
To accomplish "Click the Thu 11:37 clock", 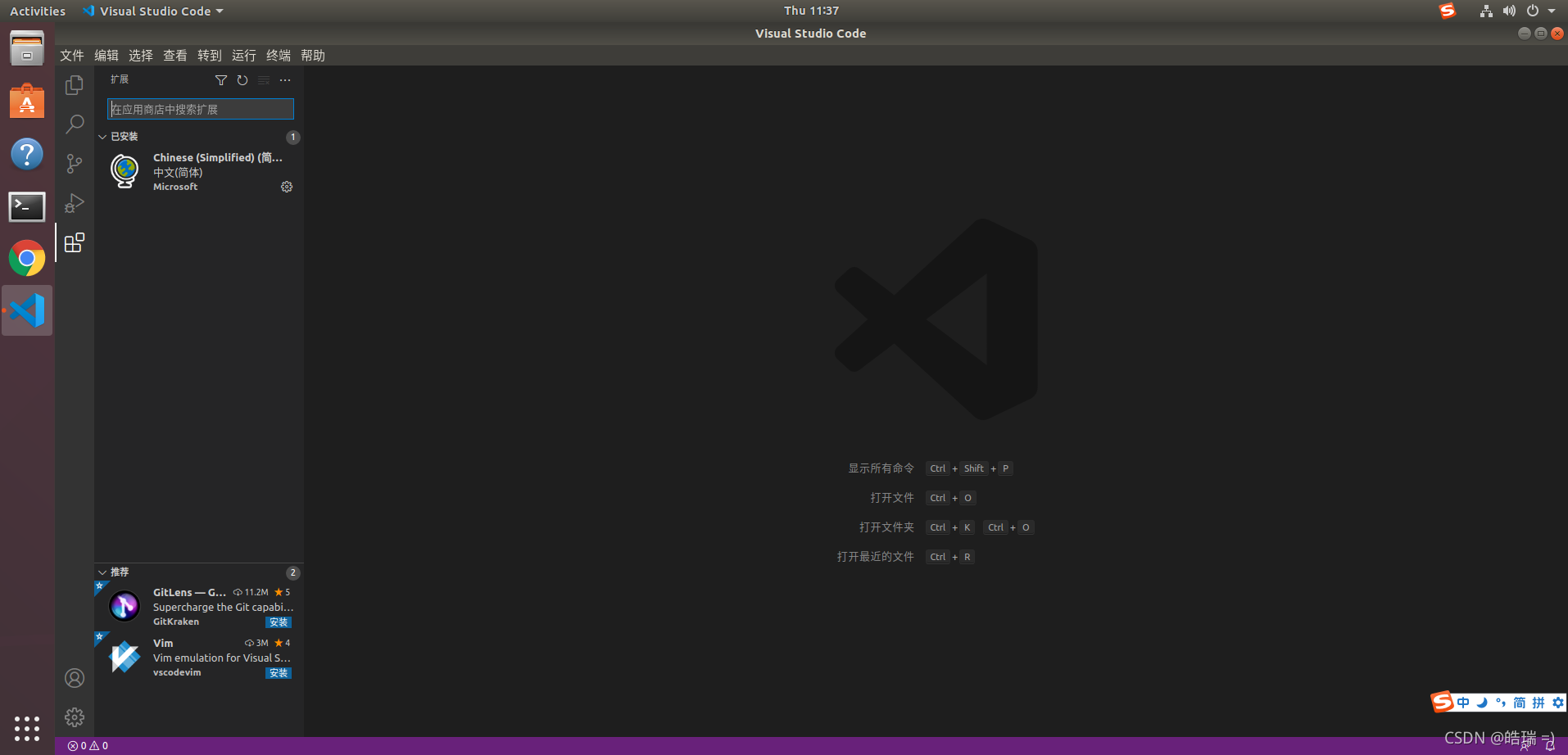I will coord(811,11).
